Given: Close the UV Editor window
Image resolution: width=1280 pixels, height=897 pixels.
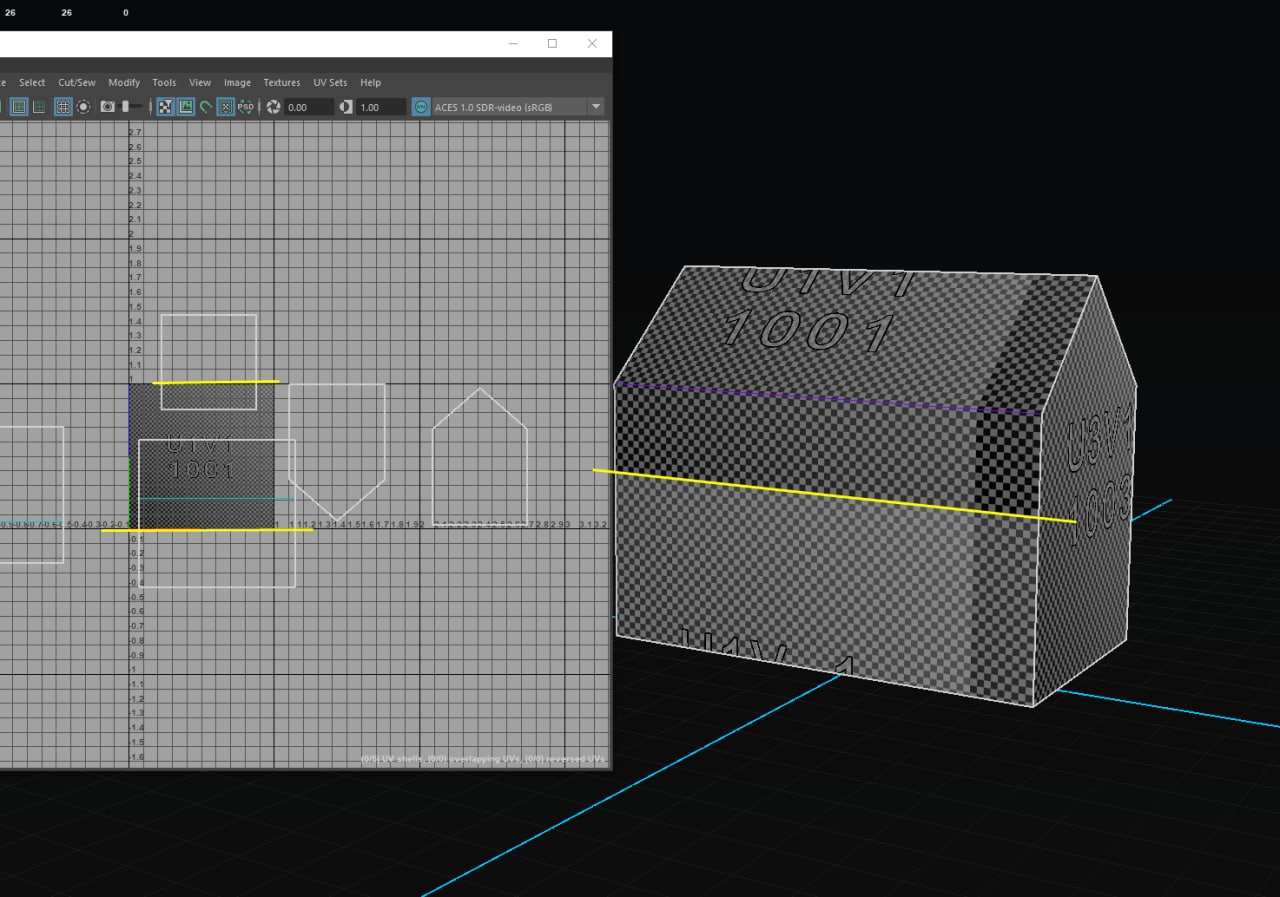Looking at the screenshot, I should (x=592, y=44).
